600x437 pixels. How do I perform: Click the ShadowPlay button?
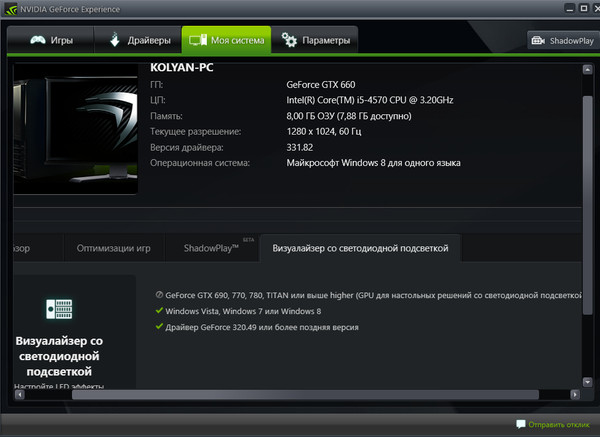[x=563, y=40]
